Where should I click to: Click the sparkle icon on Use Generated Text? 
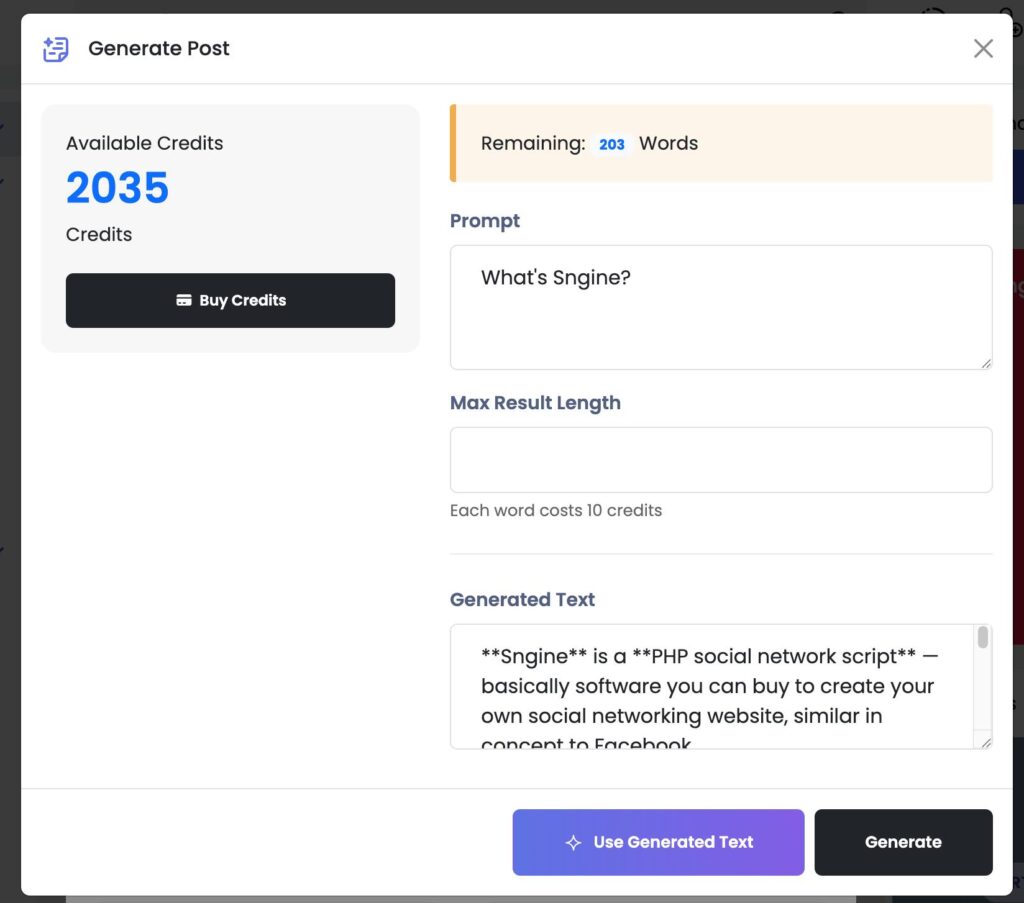pos(573,842)
